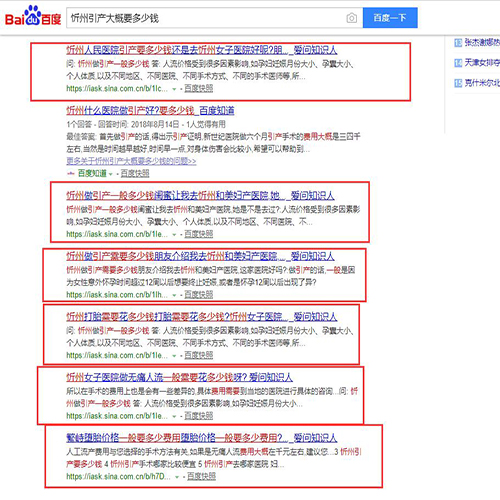Click the URL https://iask.sina.com.cn/b/h7D...
Screen dimensions: 500x500
click(118, 477)
